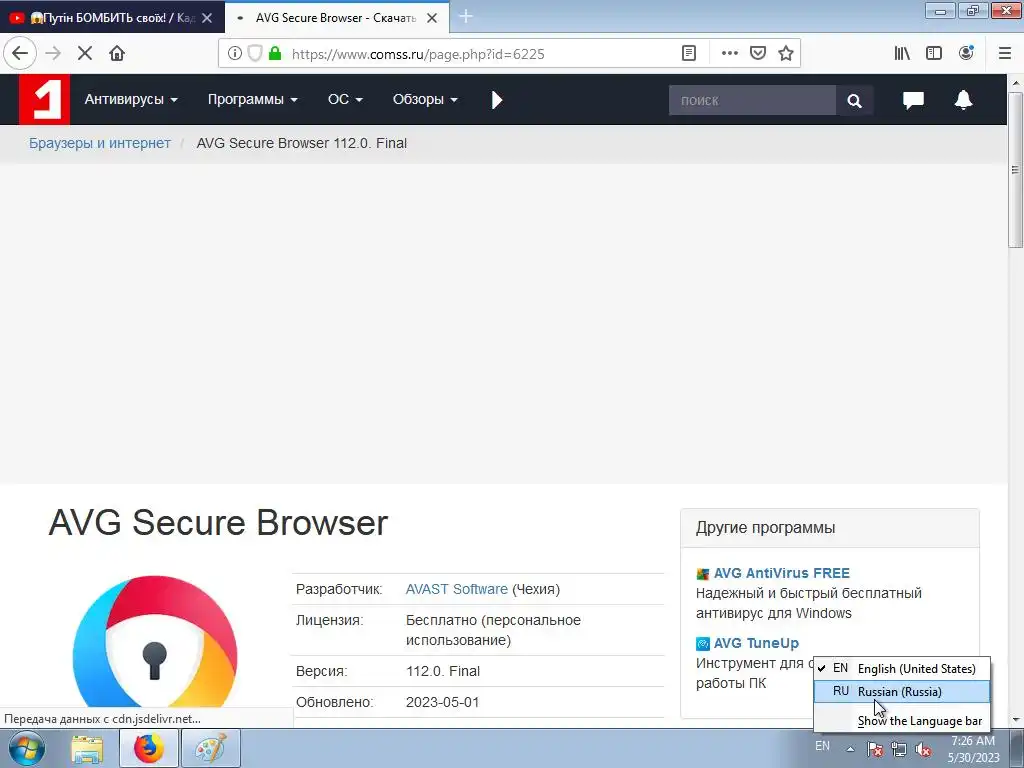Open site comments chat bubble icon
This screenshot has height=768, width=1024.
coord(913,100)
